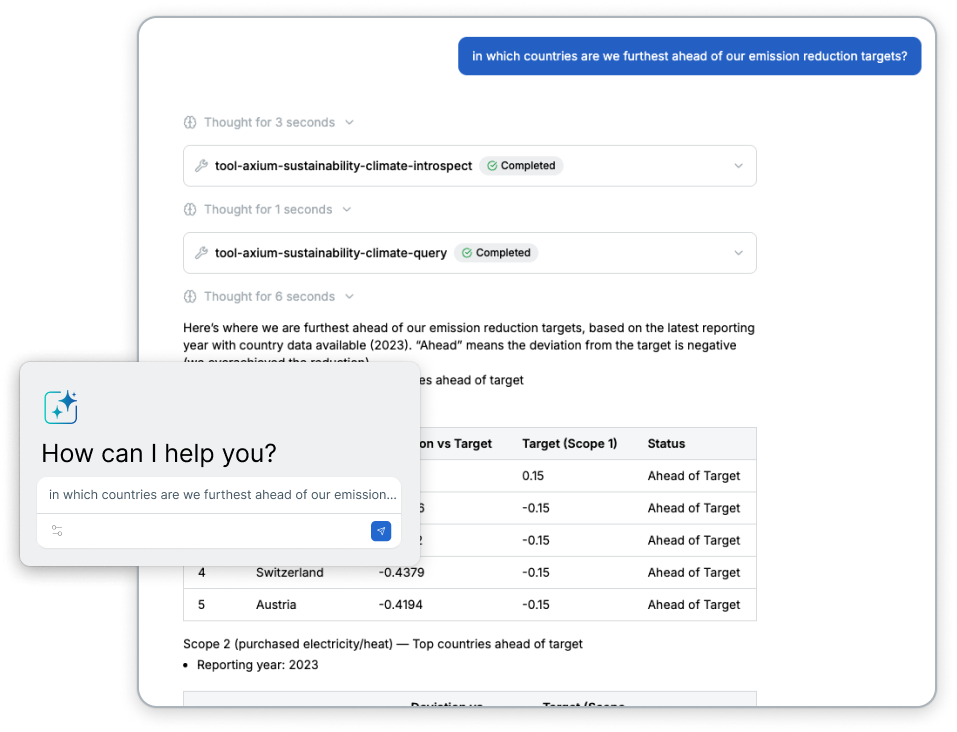Click the brain icon next to "Thought for 1 seconds"
The image size is (957, 732).
click(x=190, y=210)
